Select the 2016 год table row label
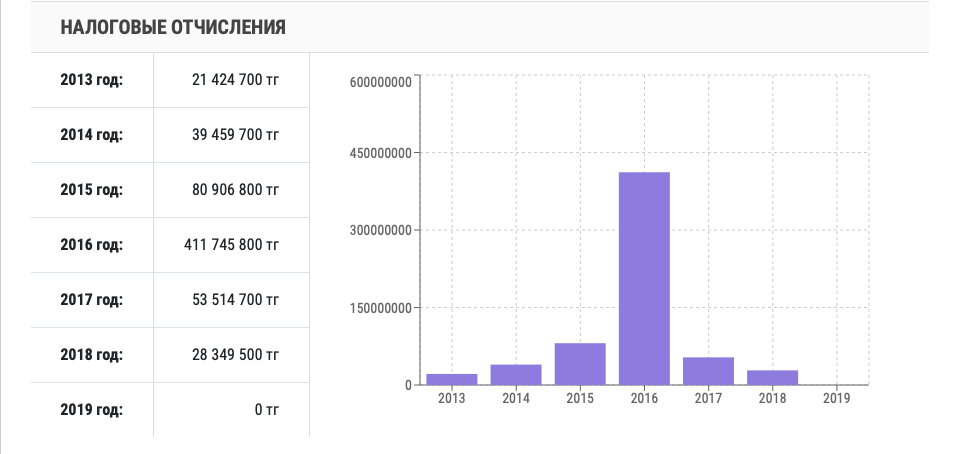Image resolution: width=958 pixels, height=454 pixels. click(x=91, y=245)
